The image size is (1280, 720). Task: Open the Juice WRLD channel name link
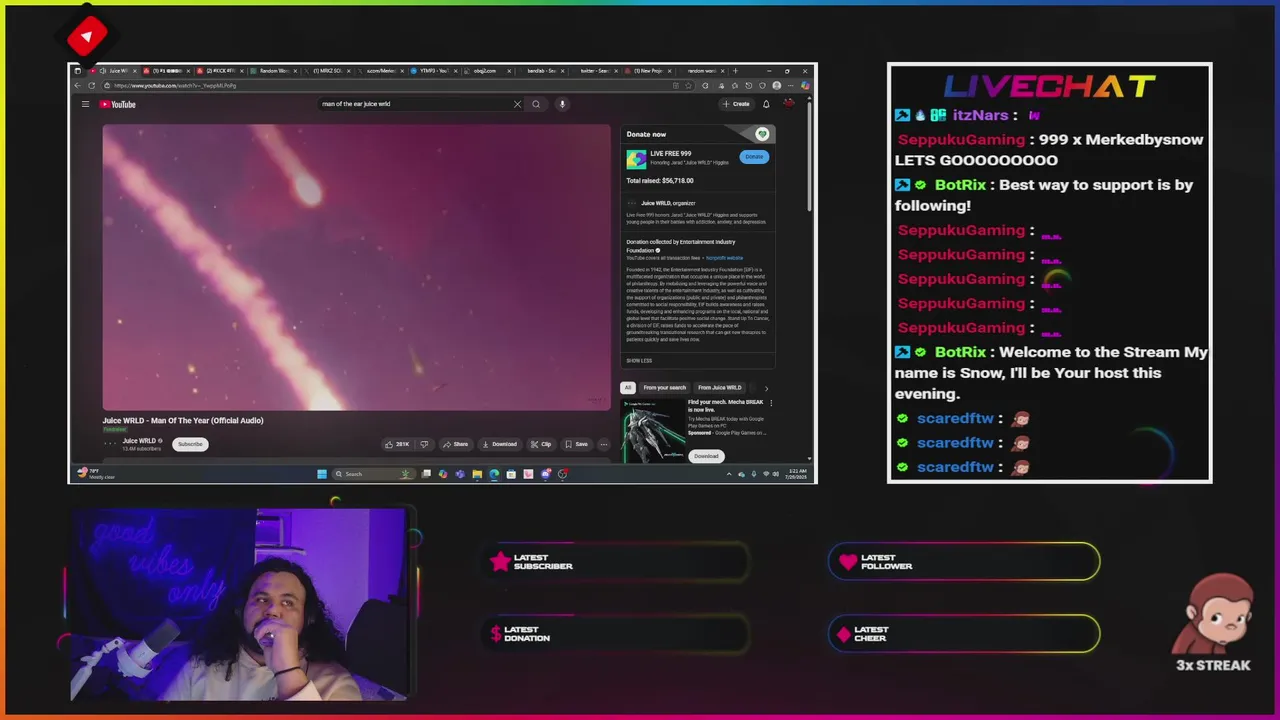(139, 441)
